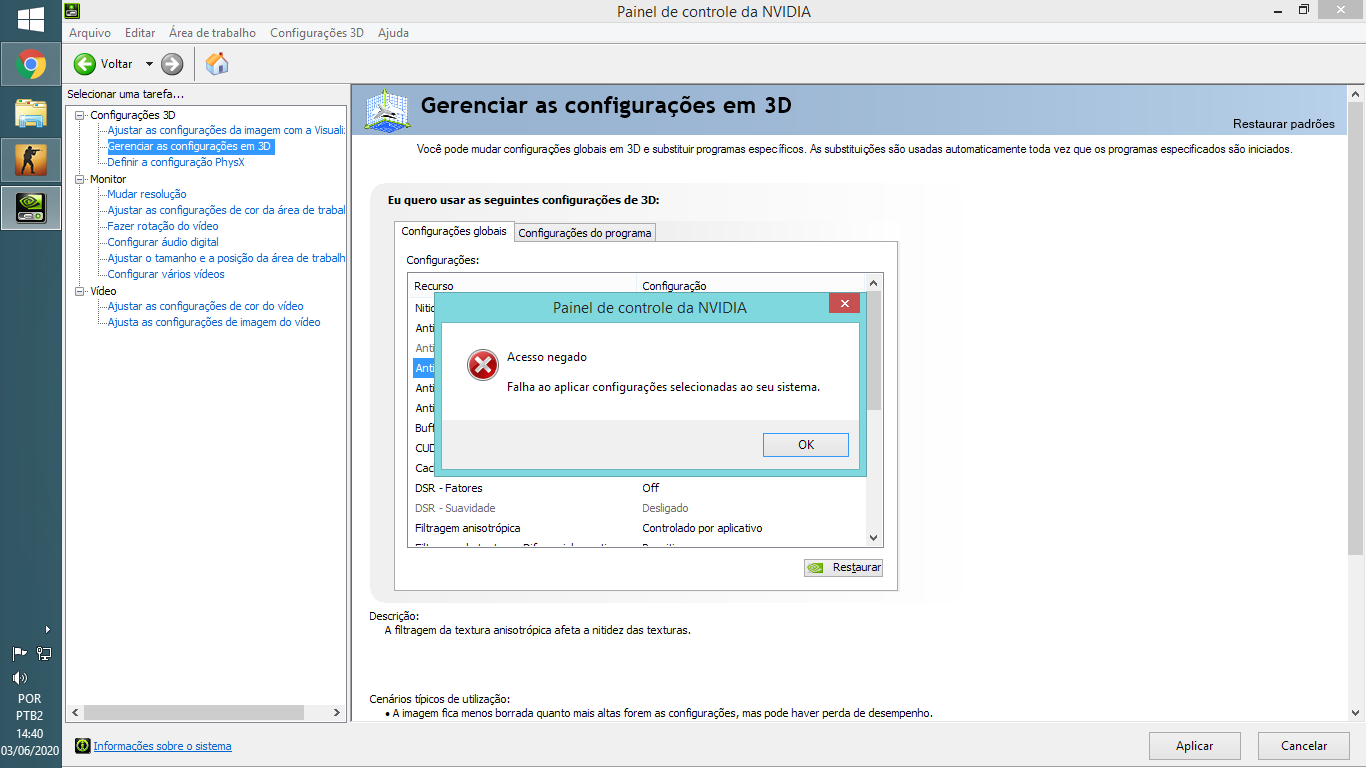Select the Filtragem anisotrópica row
Screen dimensions: 1366x768
tap(637, 528)
